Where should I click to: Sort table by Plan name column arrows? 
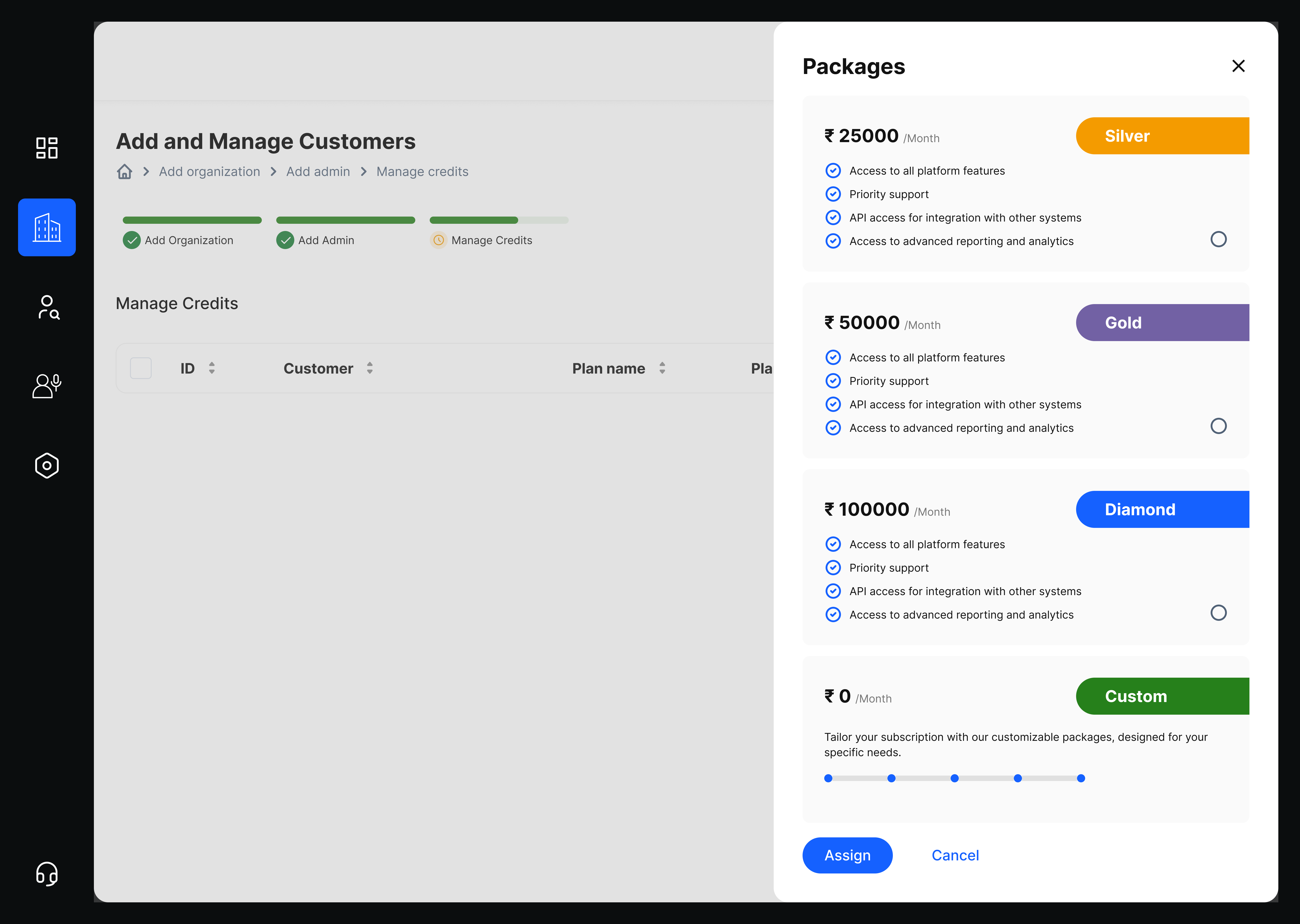[662, 368]
